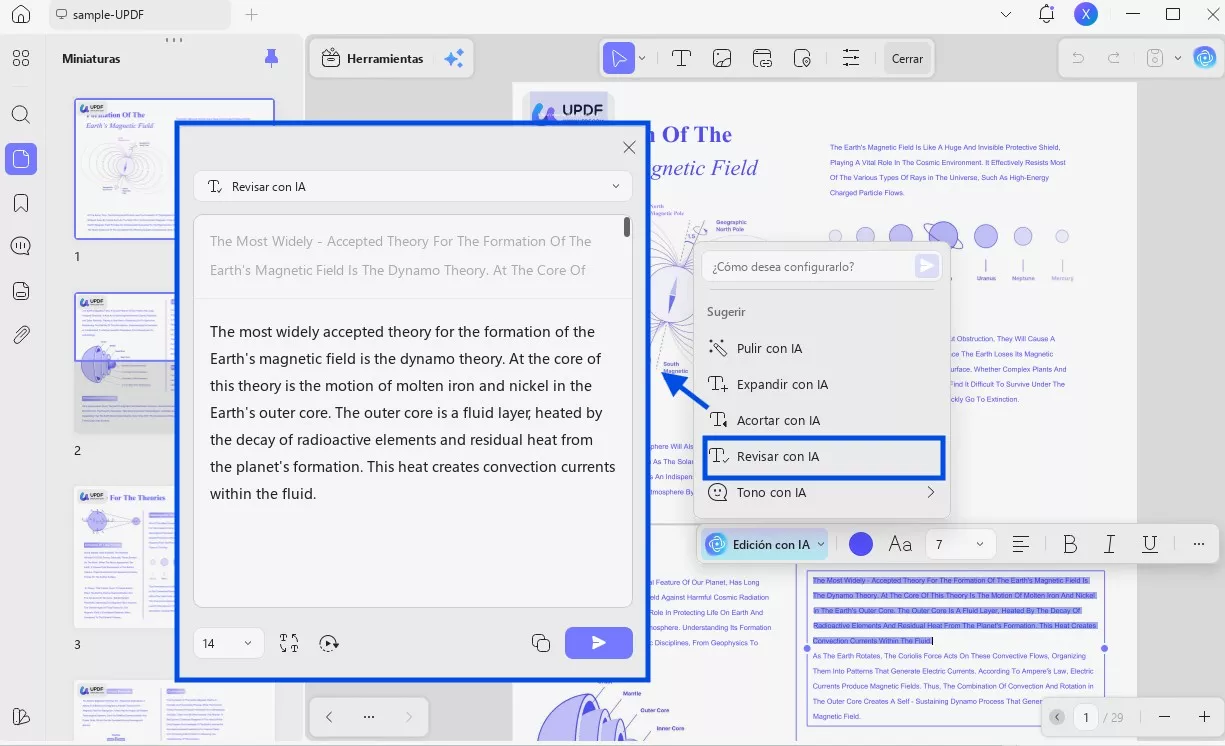The height and width of the screenshot is (746, 1225).
Task: Select the page thumbnails panel icon
Action: pos(21,158)
